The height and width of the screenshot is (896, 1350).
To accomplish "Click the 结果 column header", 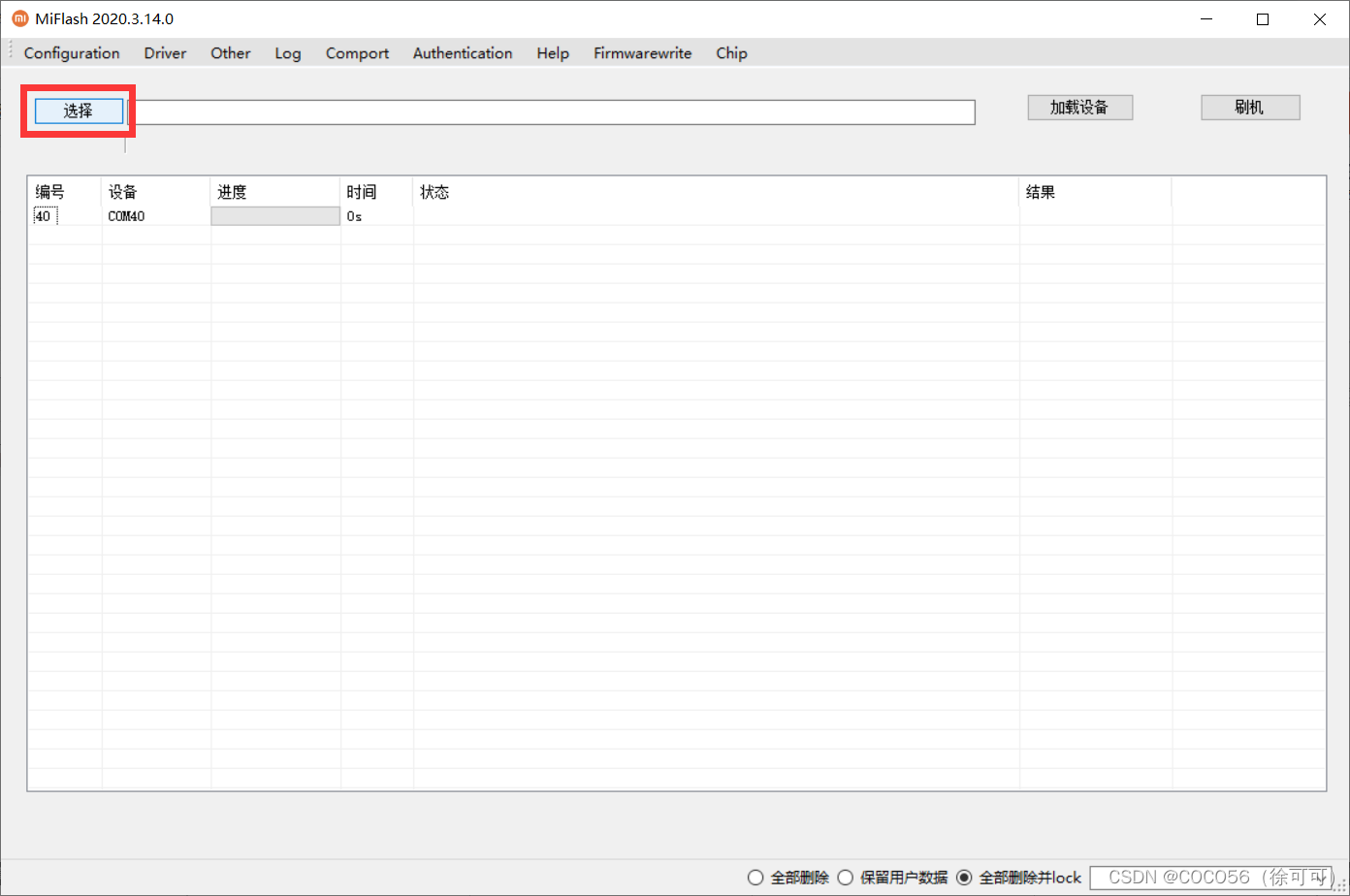I will pyautogui.click(x=1095, y=192).
